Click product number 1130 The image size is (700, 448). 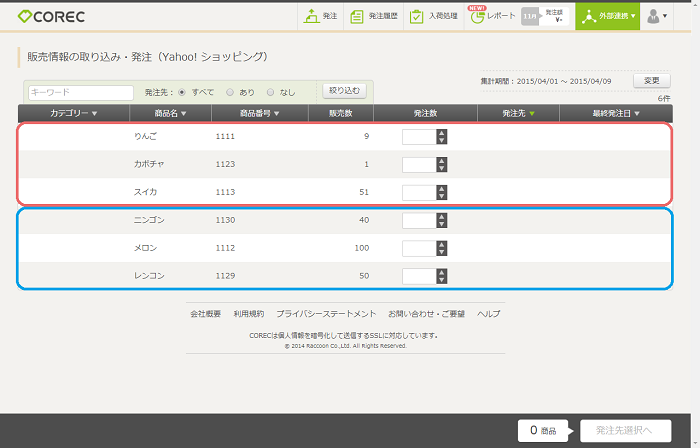(x=225, y=220)
